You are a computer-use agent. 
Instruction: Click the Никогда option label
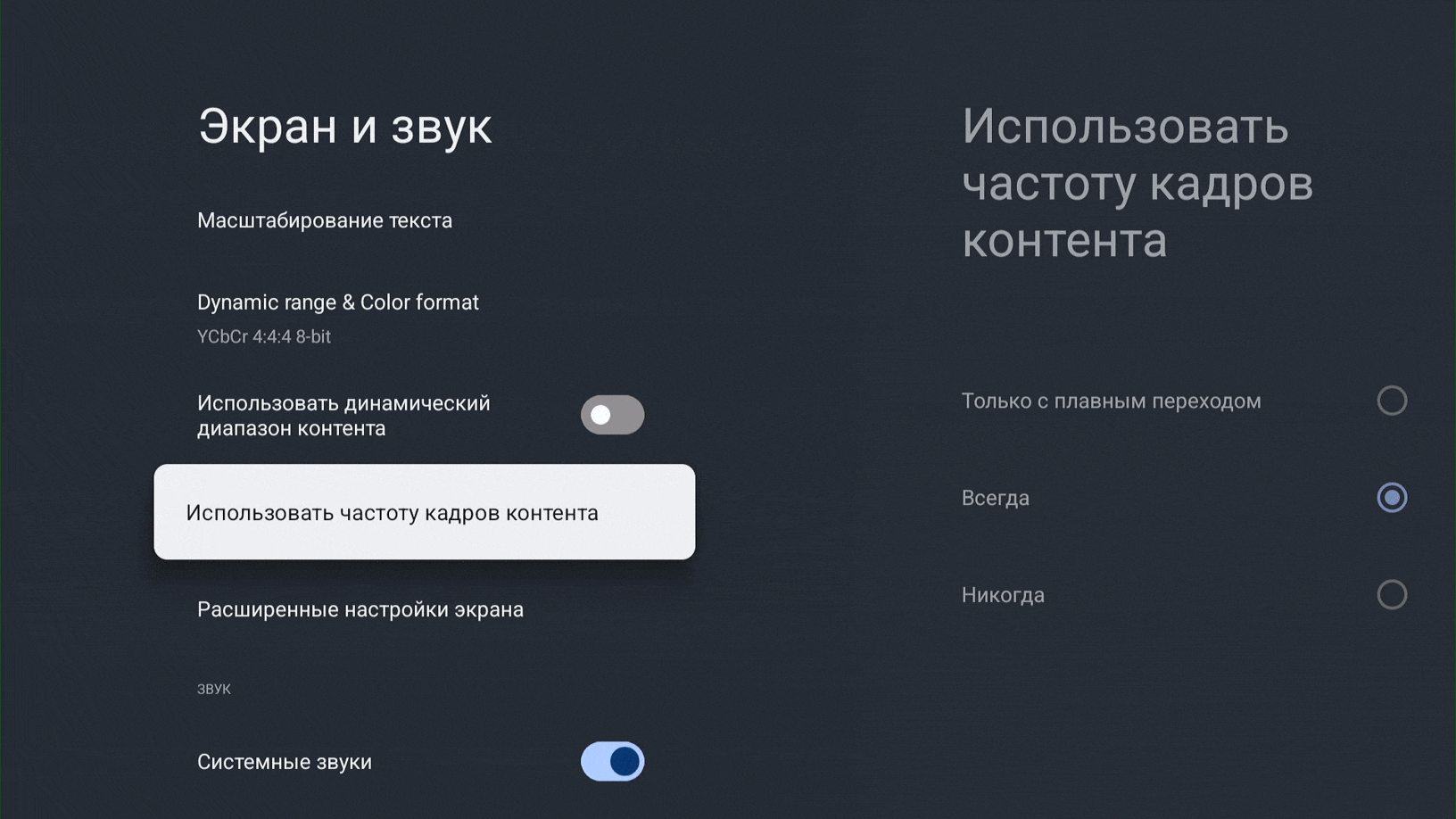pos(1003,595)
